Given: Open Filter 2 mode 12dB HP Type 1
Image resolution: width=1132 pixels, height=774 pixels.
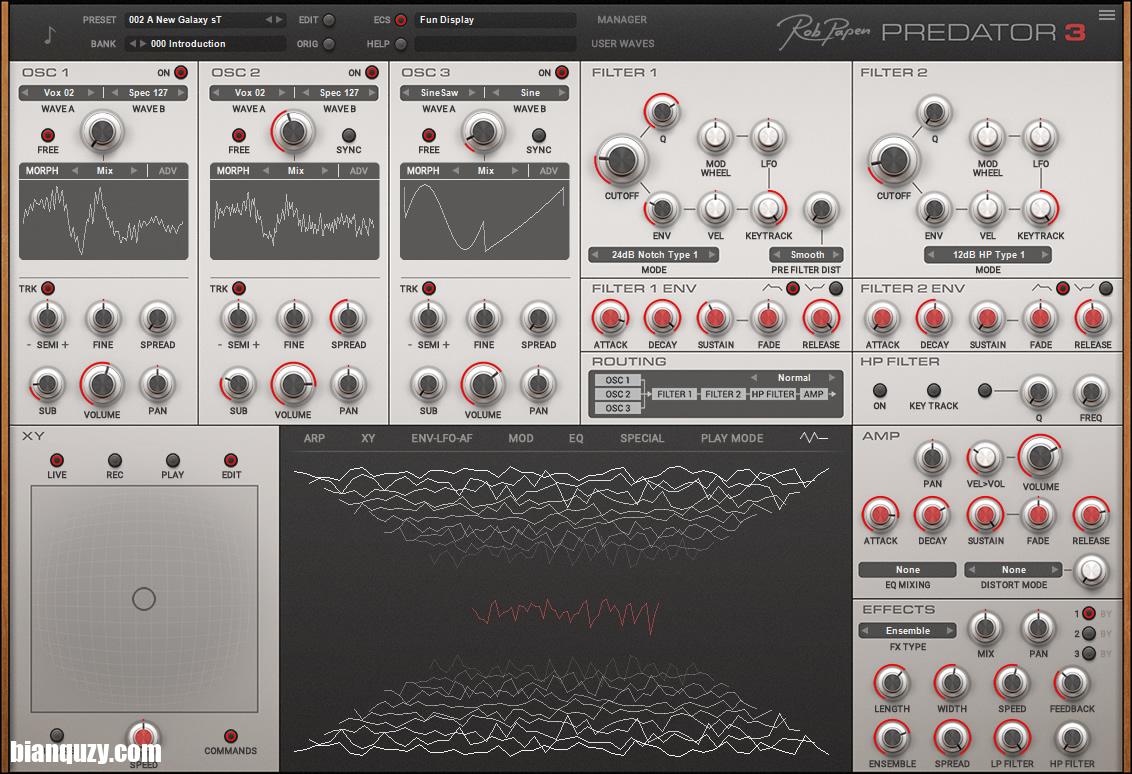Looking at the screenshot, I should (x=988, y=254).
